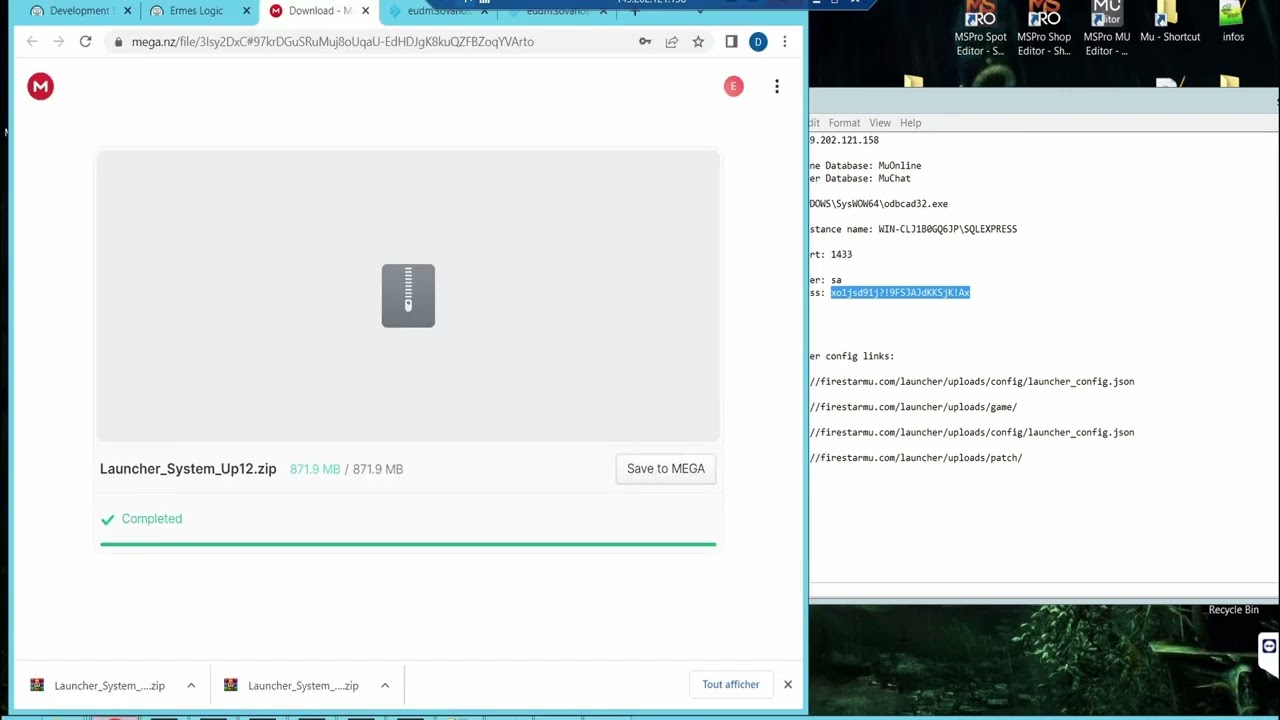This screenshot has width=1280, height=720.
Task: Select the MSPro Spot Editor desktop shortcut
Action: pos(980,29)
